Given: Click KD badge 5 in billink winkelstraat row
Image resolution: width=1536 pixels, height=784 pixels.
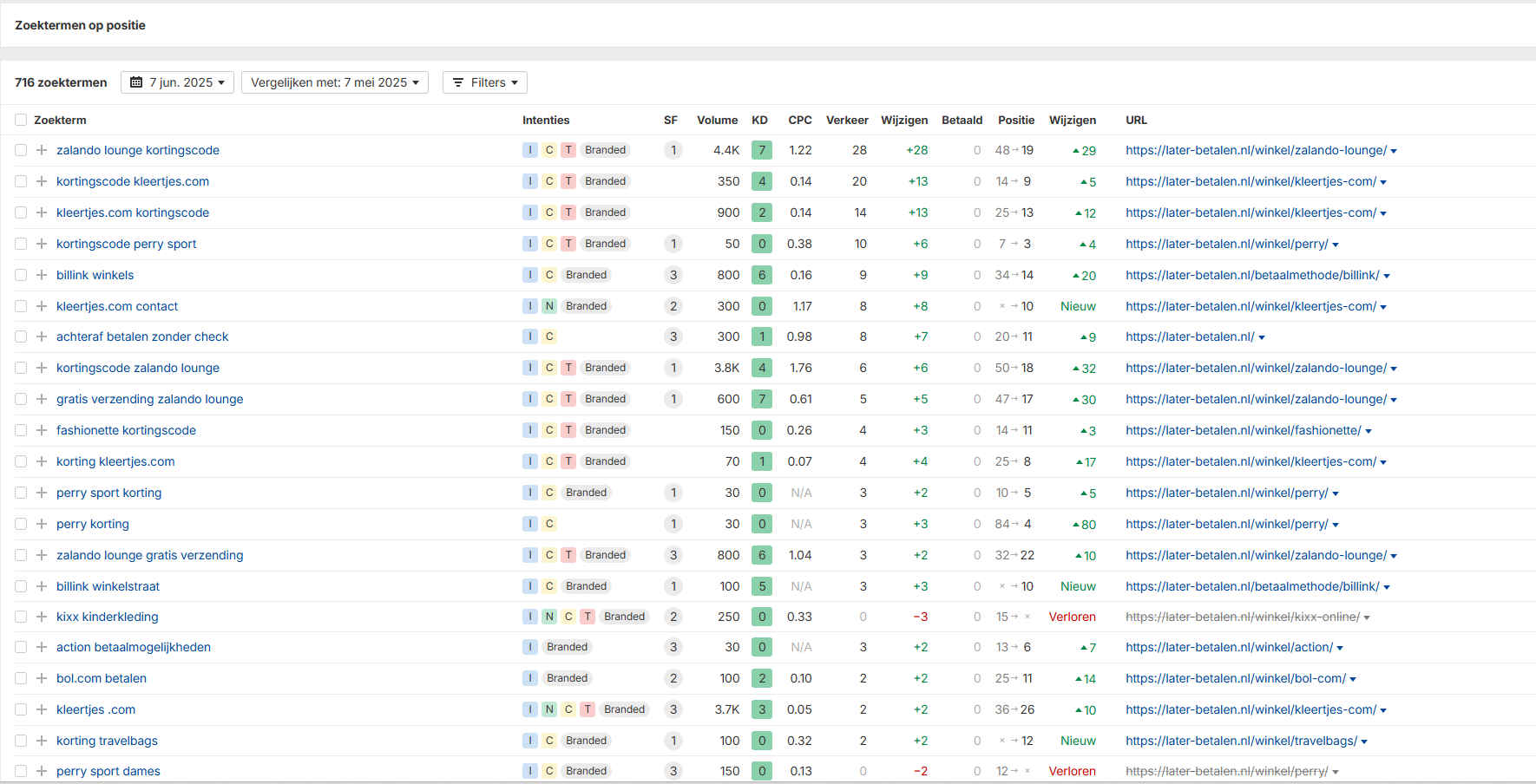Looking at the screenshot, I should coord(762,586).
